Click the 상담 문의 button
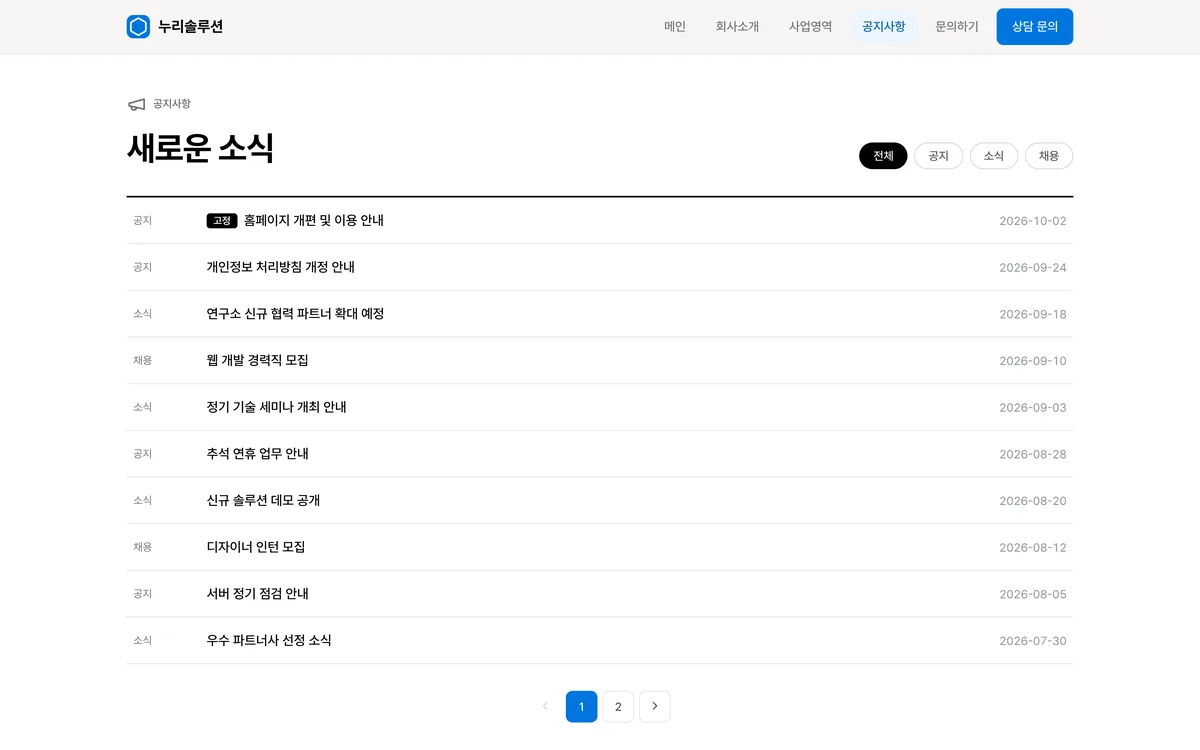The image size is (1200, 750). point(1035,27)
